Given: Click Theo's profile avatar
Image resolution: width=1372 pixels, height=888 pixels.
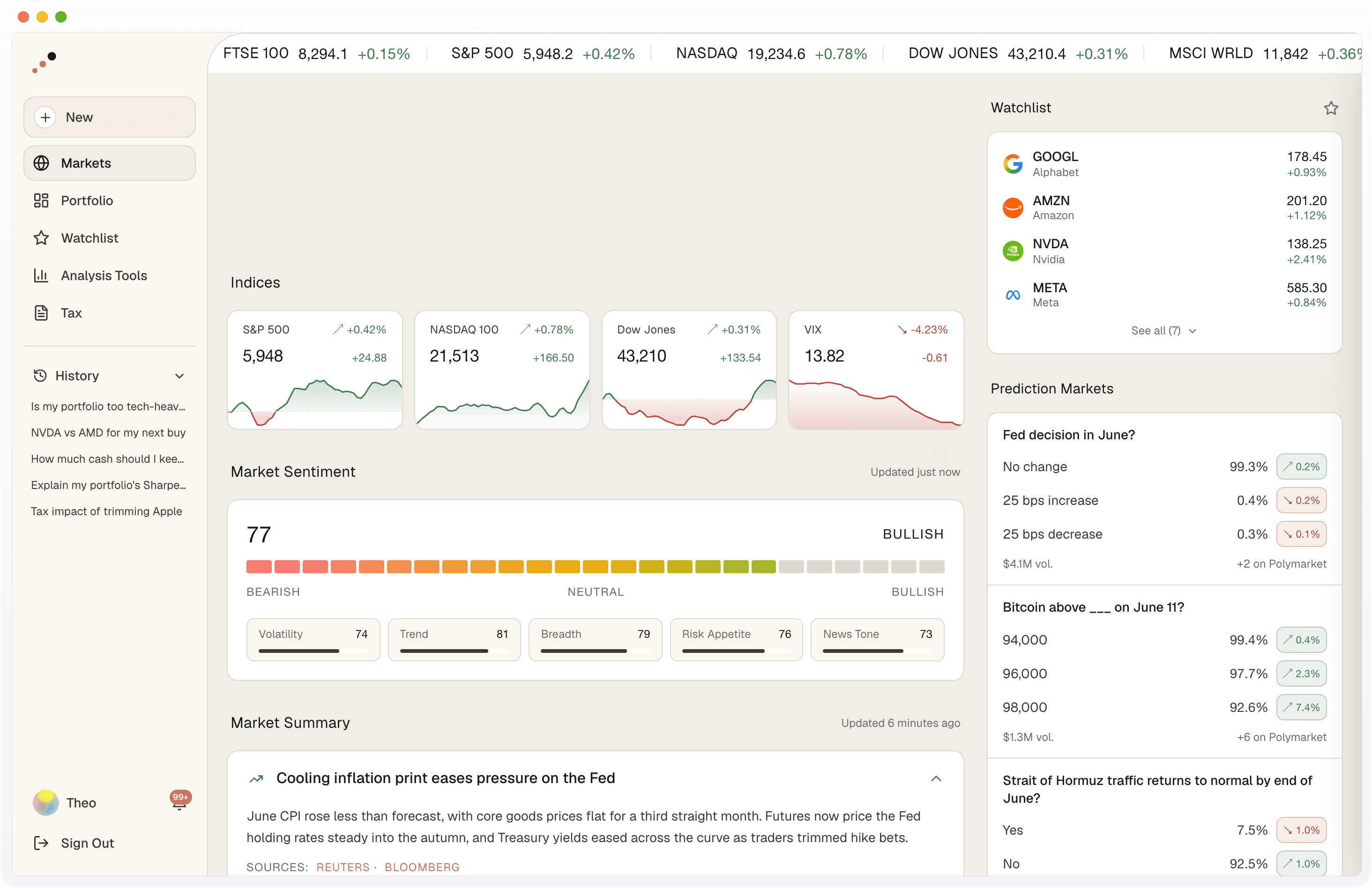Looking at the screenshot, I should 45,803.
